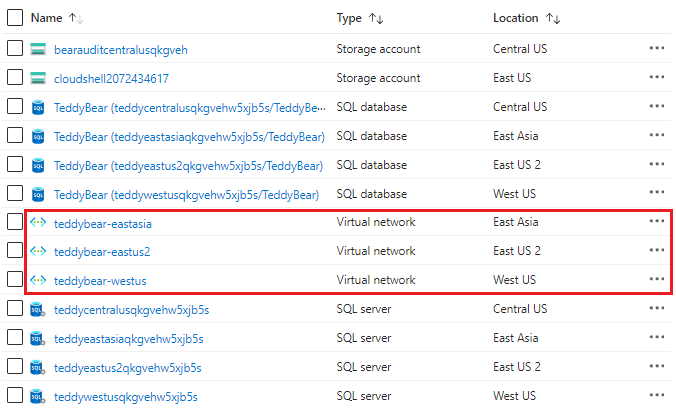Select checkbox for teddycentralus TeddyBear database
This screenshot has width=676, height=409.
[15, 106]
